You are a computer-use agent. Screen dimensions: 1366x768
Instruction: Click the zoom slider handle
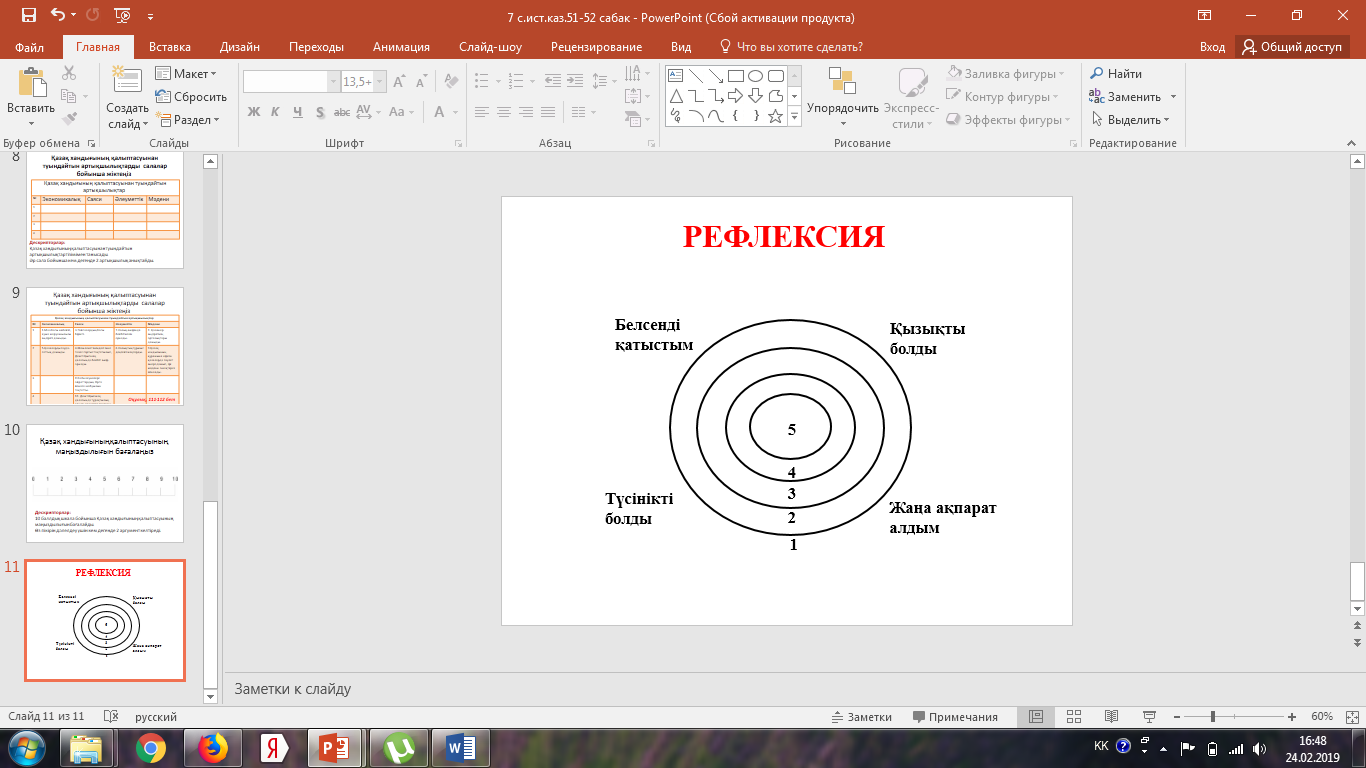[1212, 717]
